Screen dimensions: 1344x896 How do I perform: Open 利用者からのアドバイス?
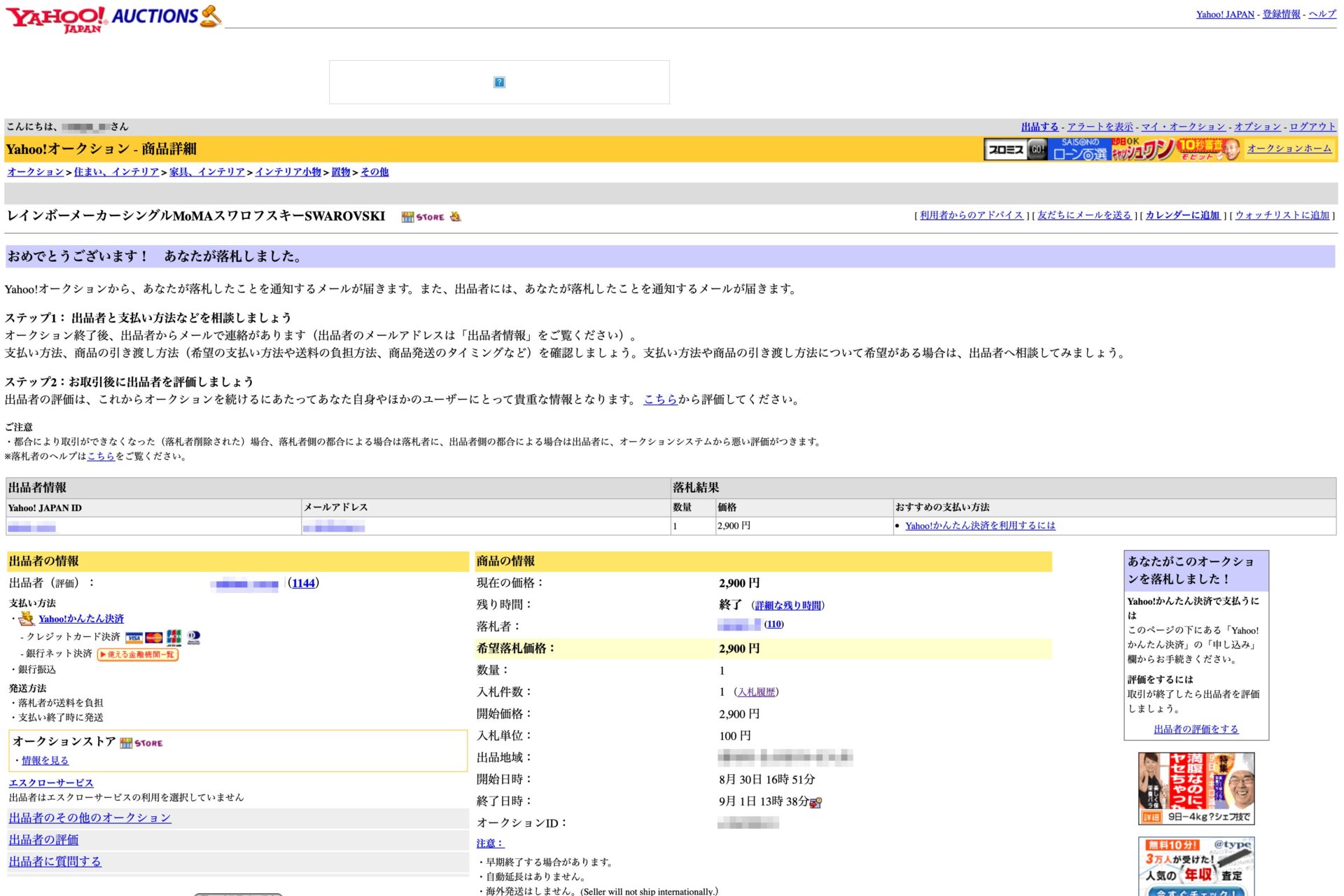(x=971, y=216)
